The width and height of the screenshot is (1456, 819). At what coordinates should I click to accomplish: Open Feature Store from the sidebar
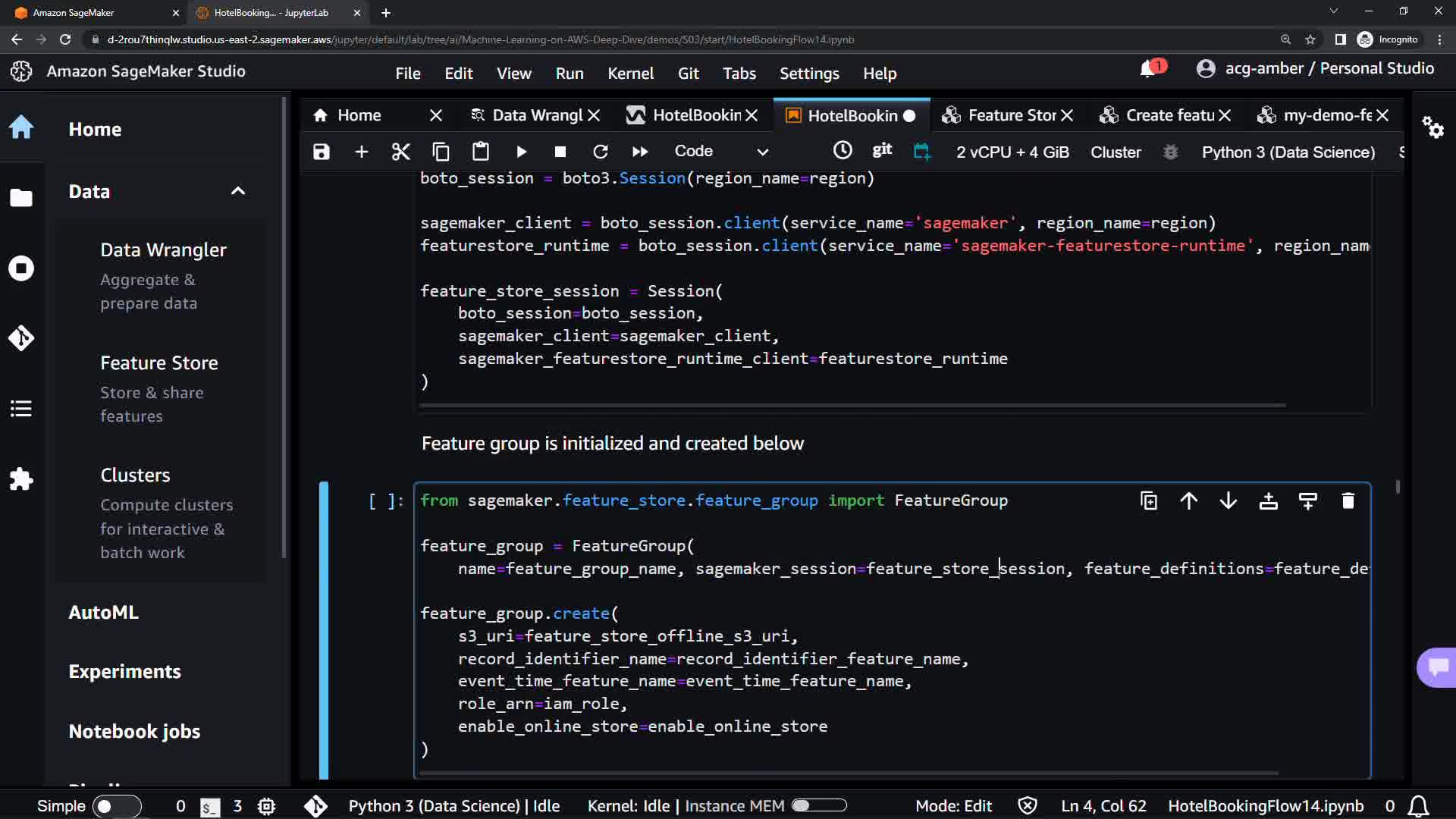(158, 363)
